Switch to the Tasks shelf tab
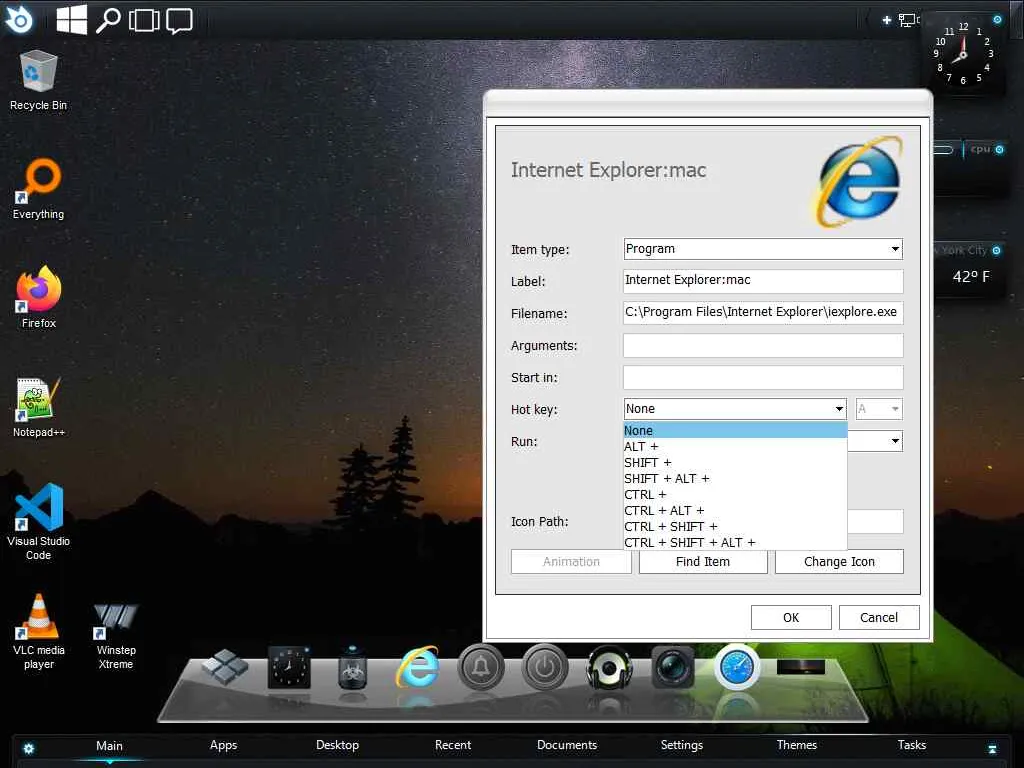The width and height of the screenshot is (1024, 768). (x=912, y=745)
